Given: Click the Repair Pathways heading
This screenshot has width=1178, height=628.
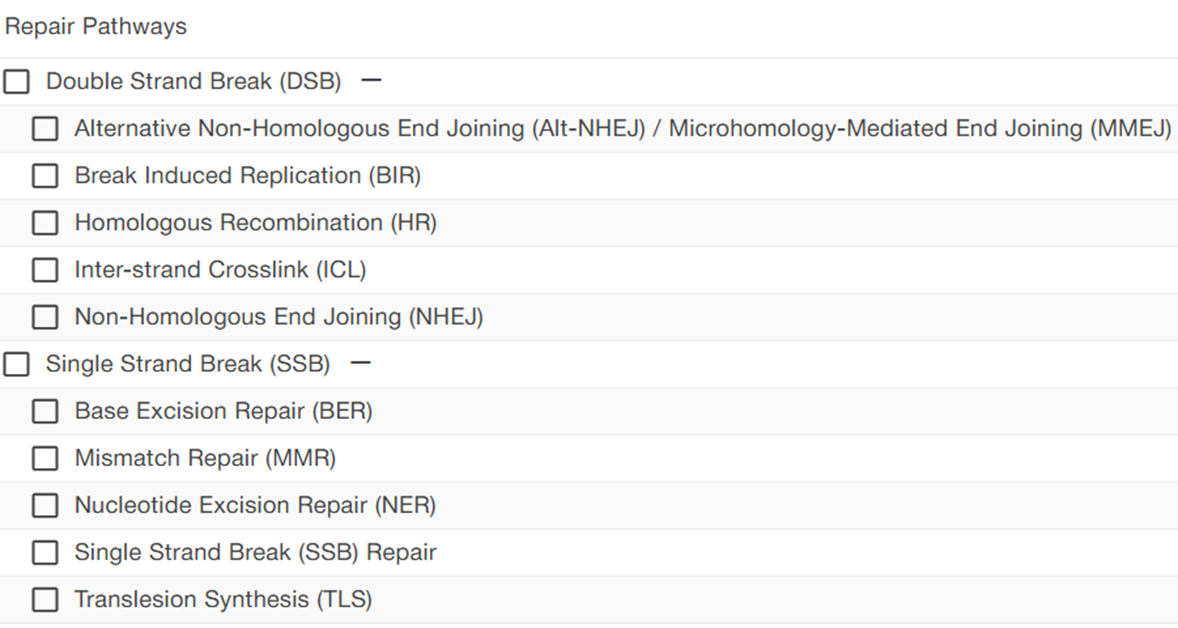Looking at the screenshot, I should click(96, 27).
